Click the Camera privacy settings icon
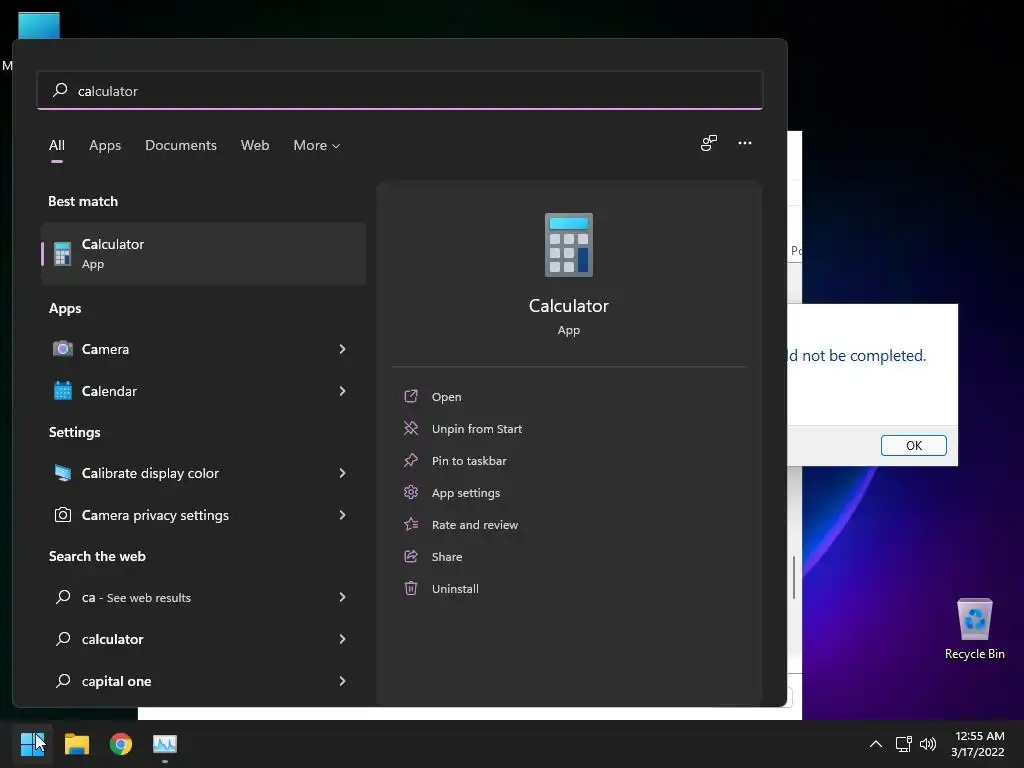1024x768 pixels. pos(63,515)
